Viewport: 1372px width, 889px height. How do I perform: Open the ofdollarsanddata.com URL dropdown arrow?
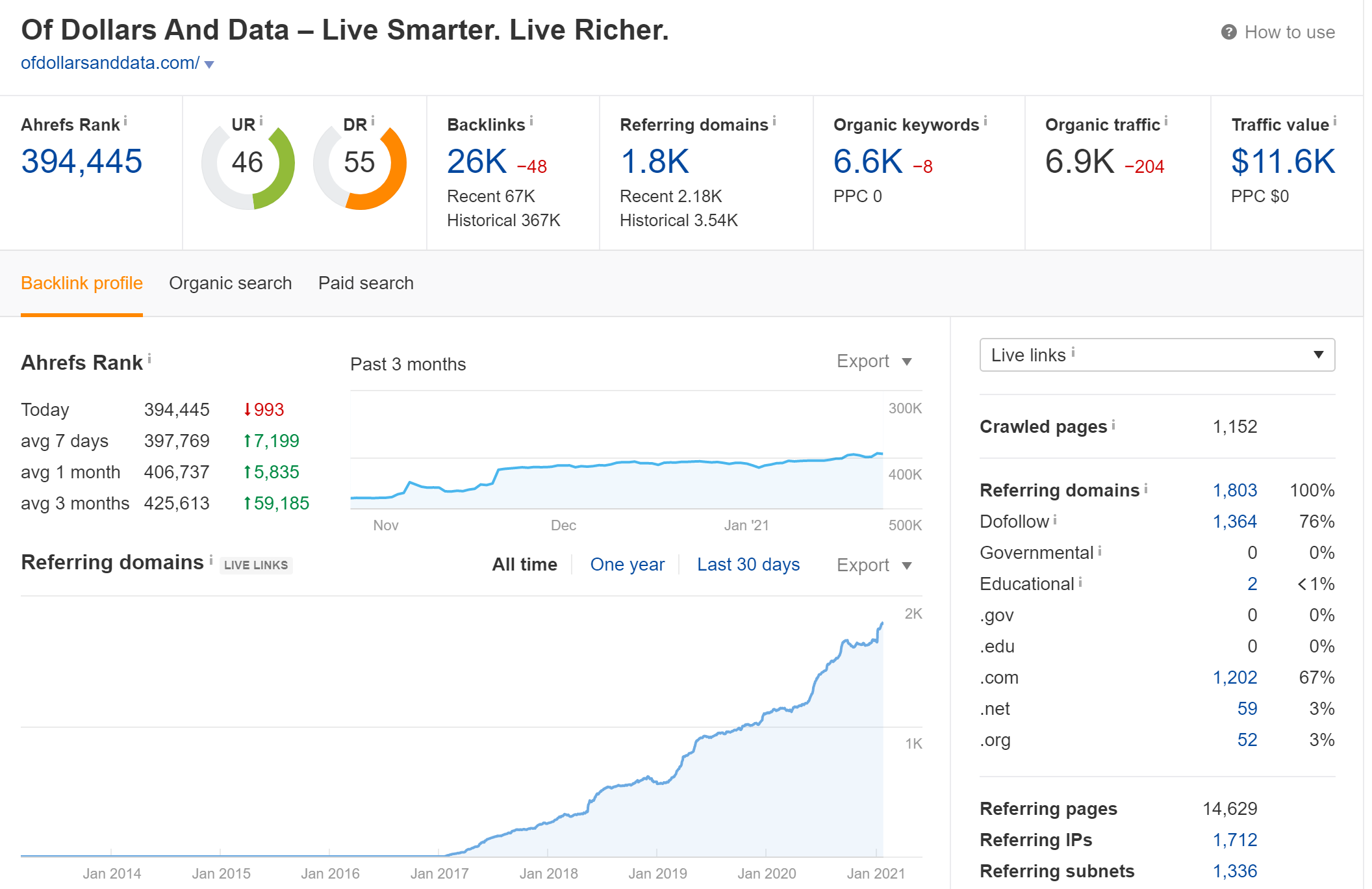[x=209, y=64]
